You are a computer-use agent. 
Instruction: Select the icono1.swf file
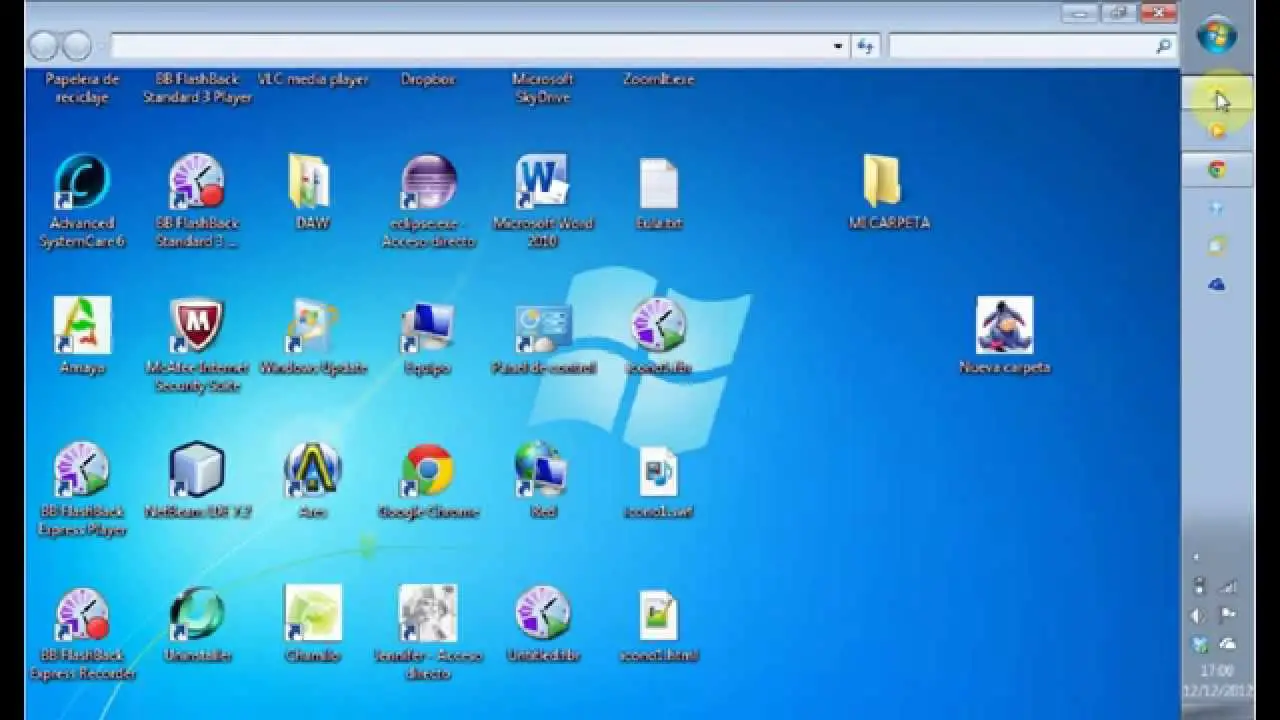(659, 472)
